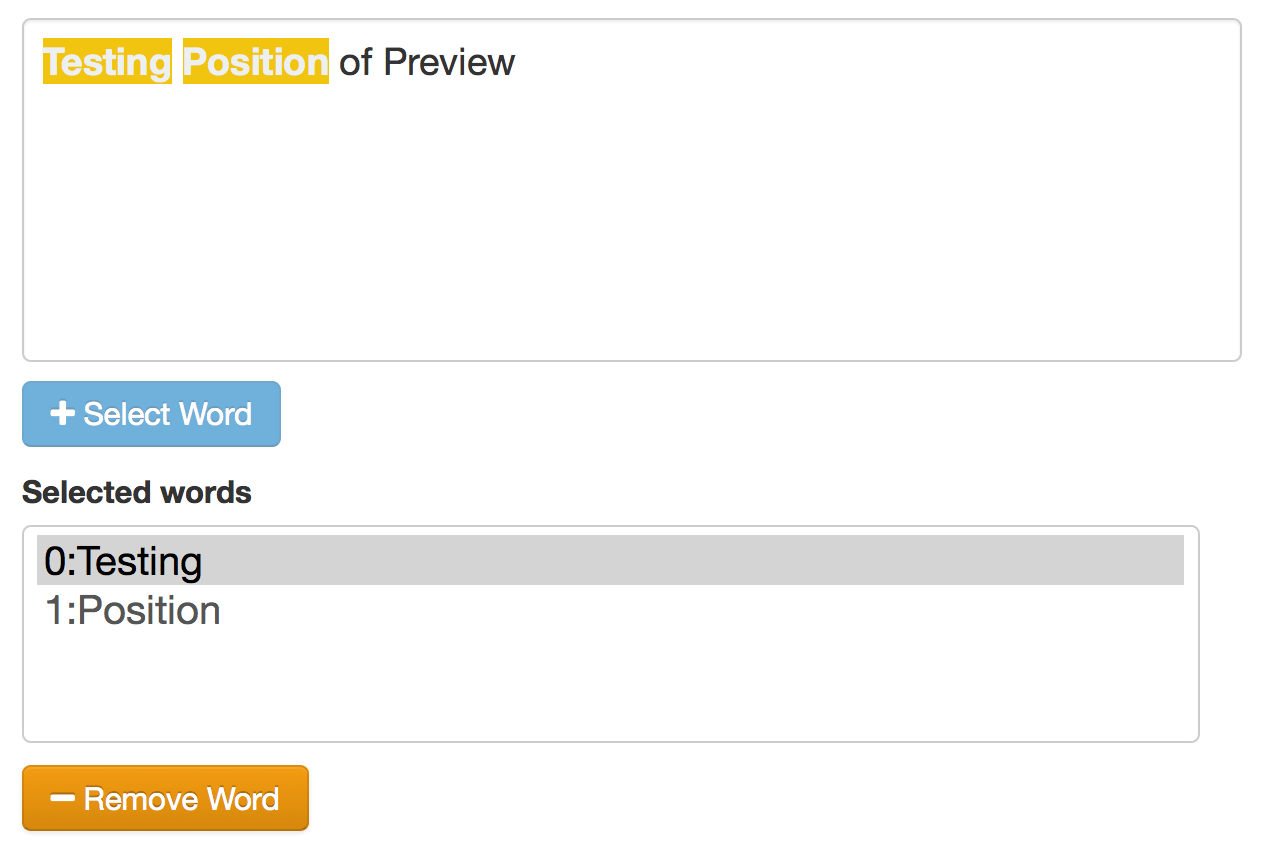Click the gap between "Testing" and "Position"

(x=178, y=62)
